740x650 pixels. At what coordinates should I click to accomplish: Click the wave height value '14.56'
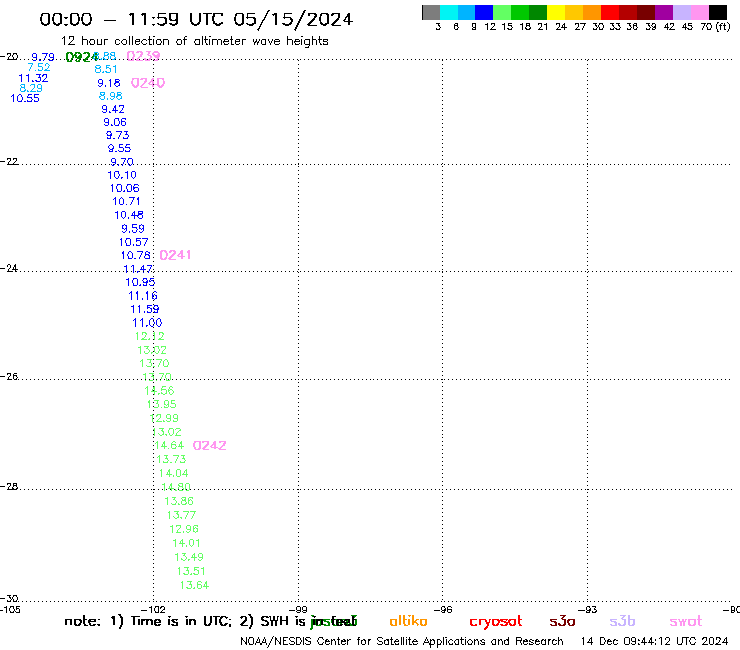[x=160, y=391]
